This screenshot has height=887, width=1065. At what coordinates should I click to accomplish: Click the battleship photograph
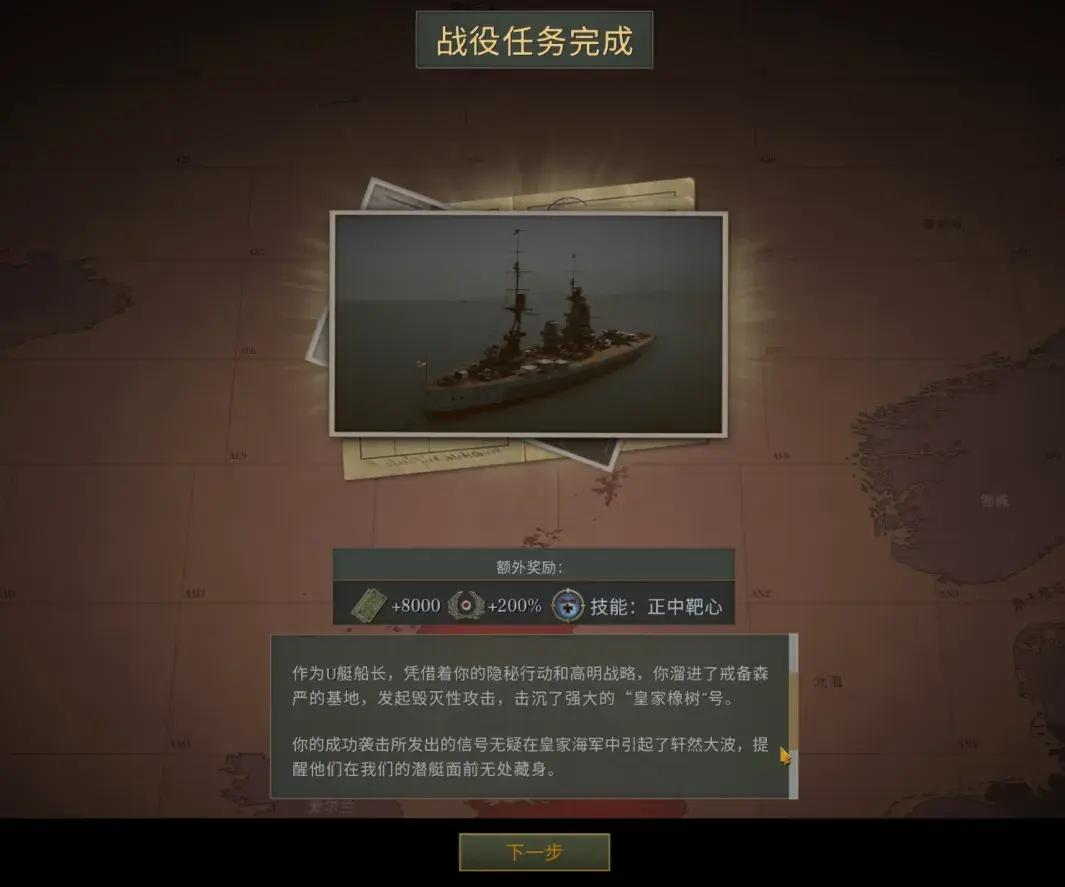[x=529, y=323]
